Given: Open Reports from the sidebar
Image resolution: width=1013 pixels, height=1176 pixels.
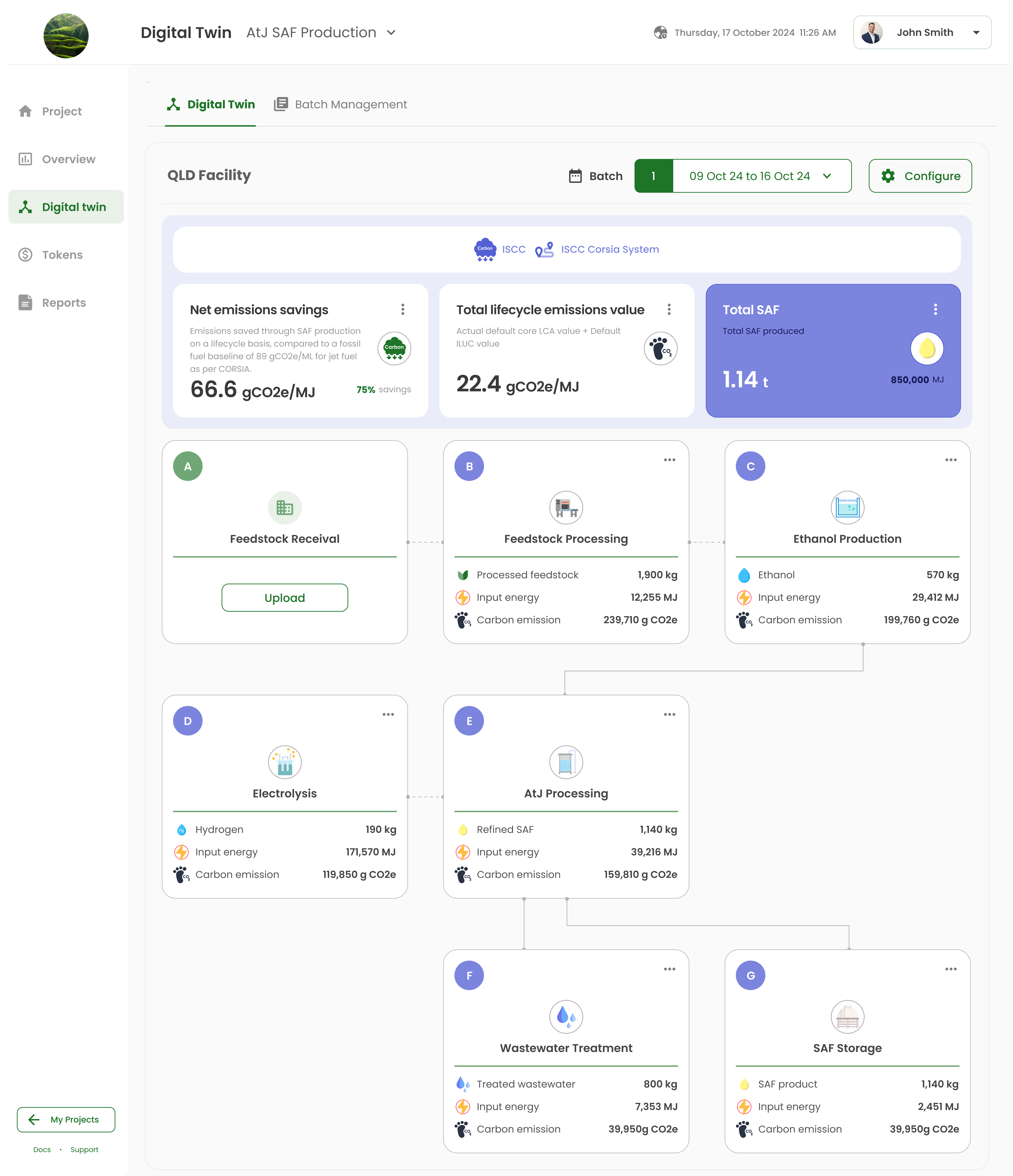Looking at the screenshot, I should pos(64,302).
